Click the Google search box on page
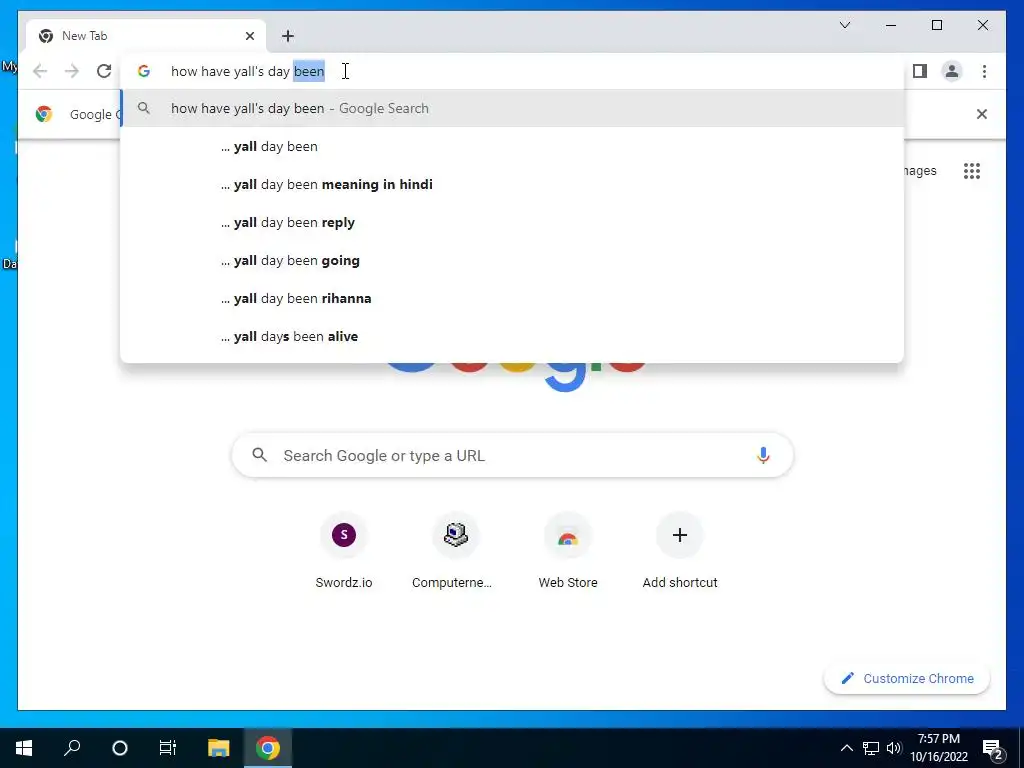 513,455
